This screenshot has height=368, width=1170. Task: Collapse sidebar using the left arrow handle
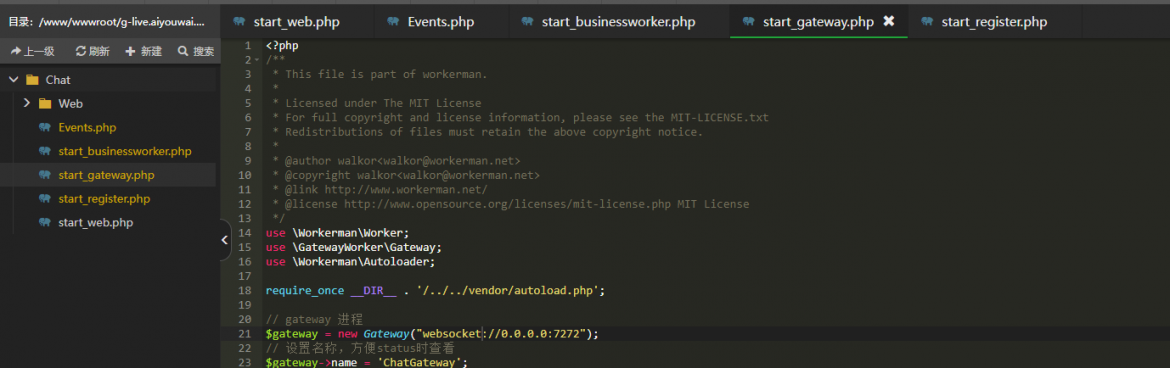click(x=225, y=240)
